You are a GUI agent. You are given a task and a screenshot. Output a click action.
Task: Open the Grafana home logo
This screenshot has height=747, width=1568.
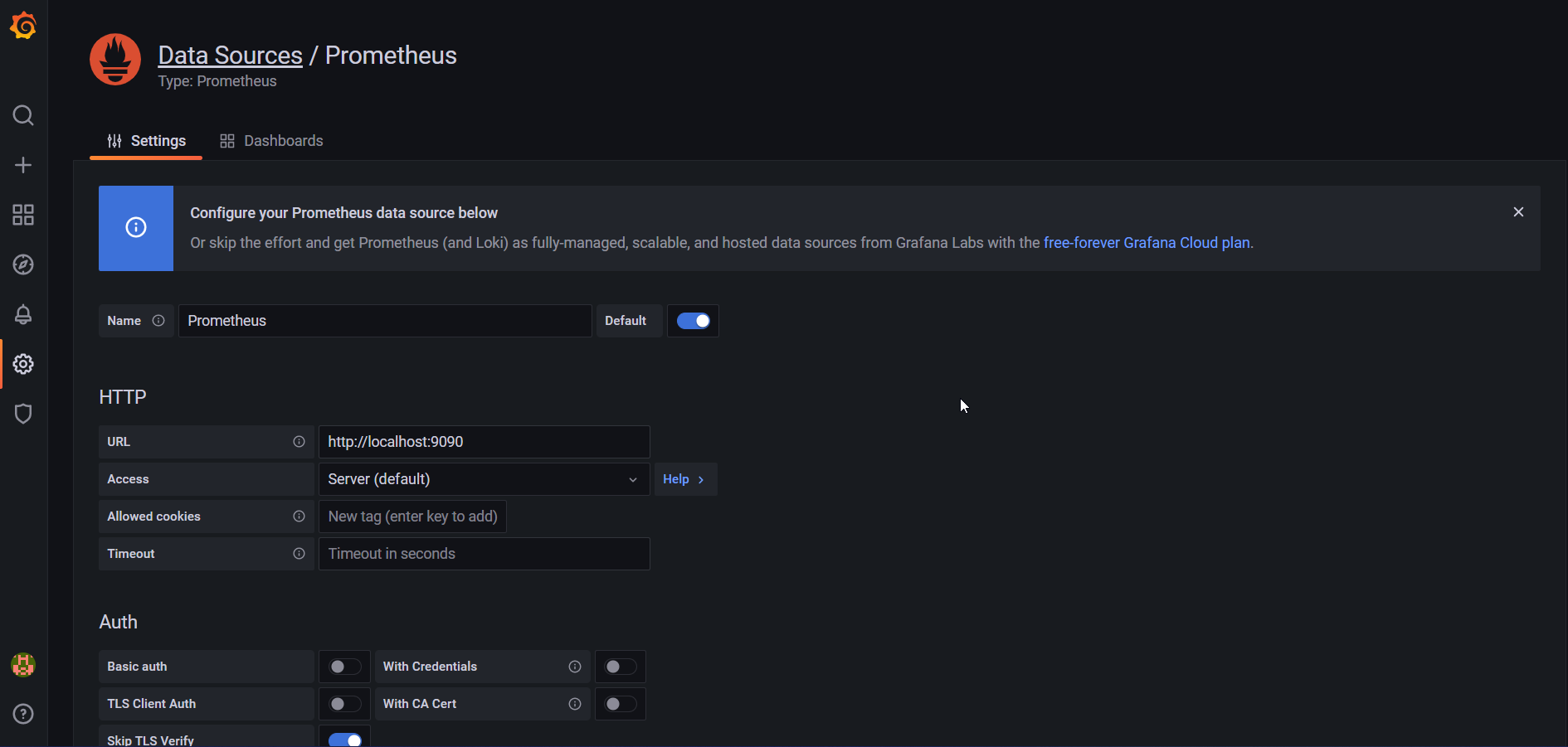coord(23,26)
